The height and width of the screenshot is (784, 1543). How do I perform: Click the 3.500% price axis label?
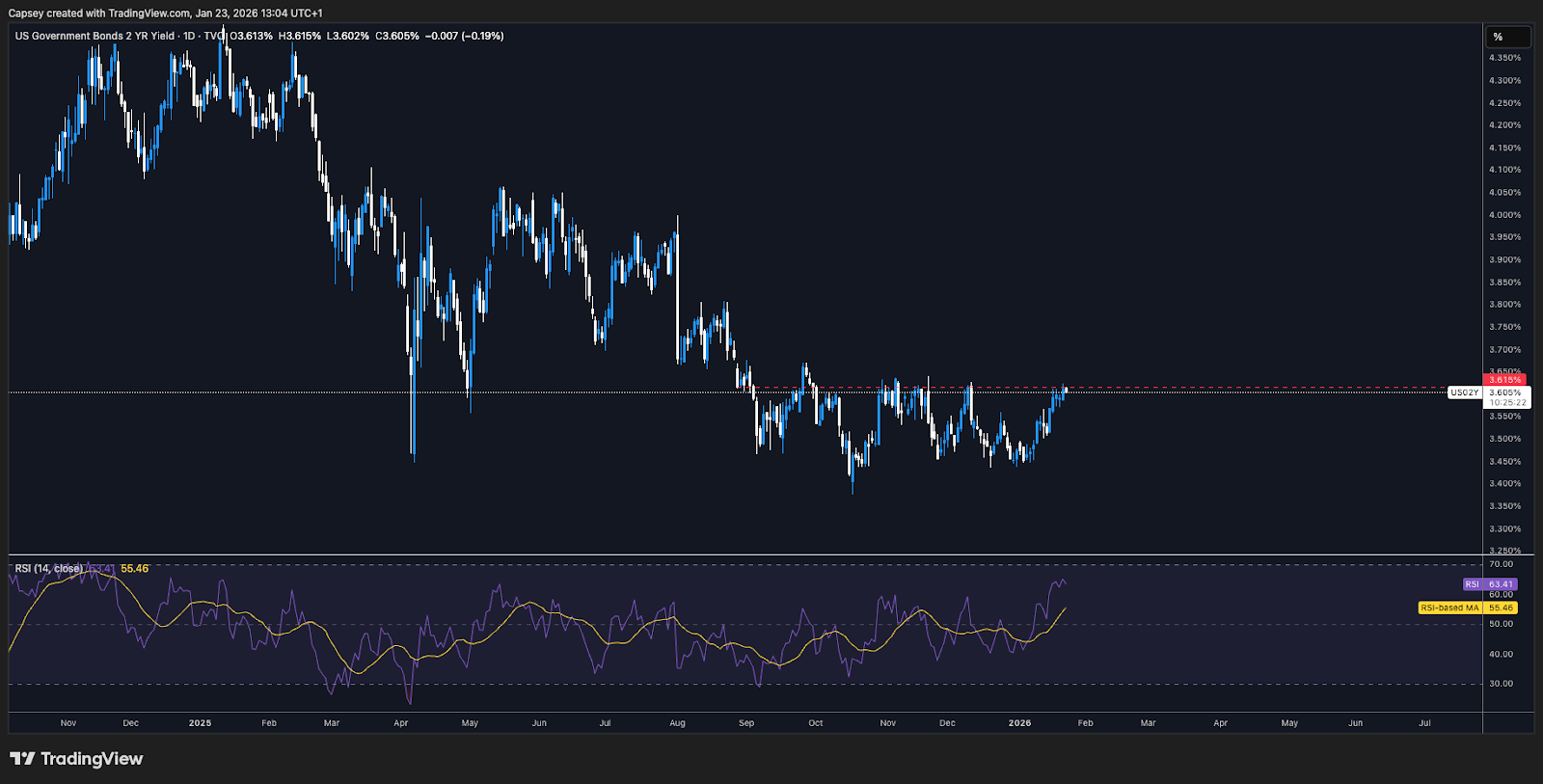(1504, 439)
